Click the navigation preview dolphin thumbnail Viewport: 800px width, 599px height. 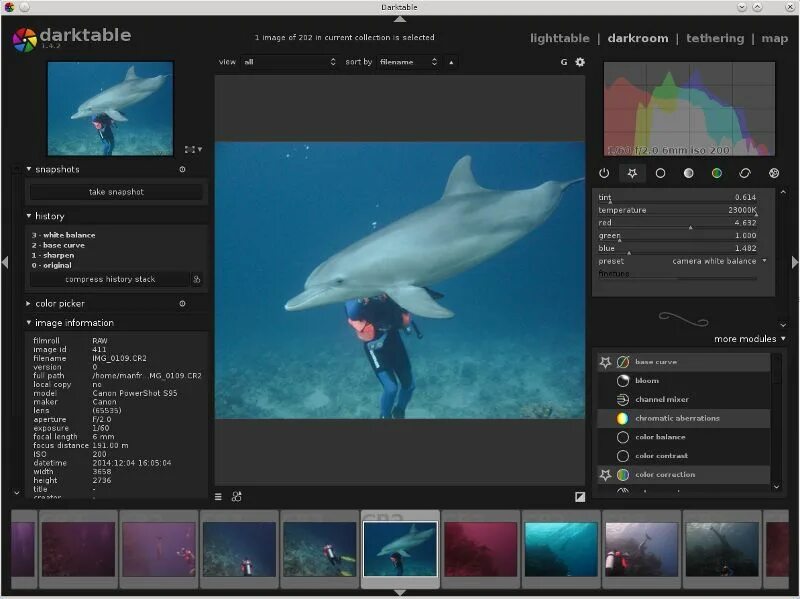[110, 109]
